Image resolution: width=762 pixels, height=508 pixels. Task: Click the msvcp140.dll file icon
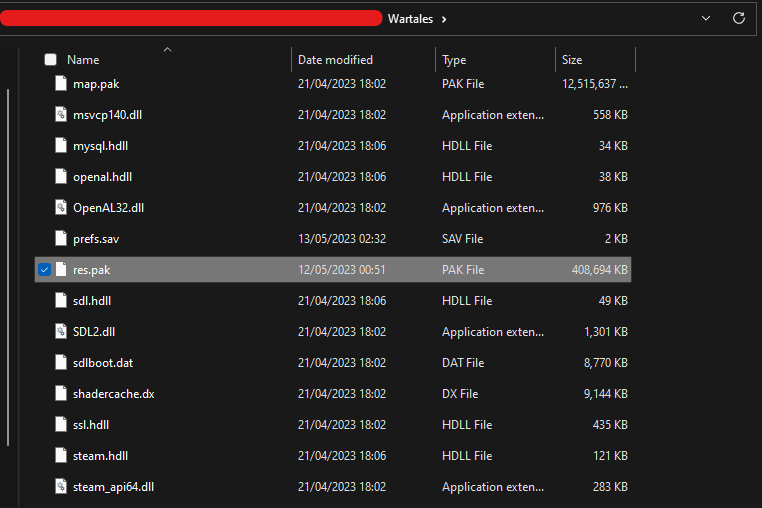point(60,115)
